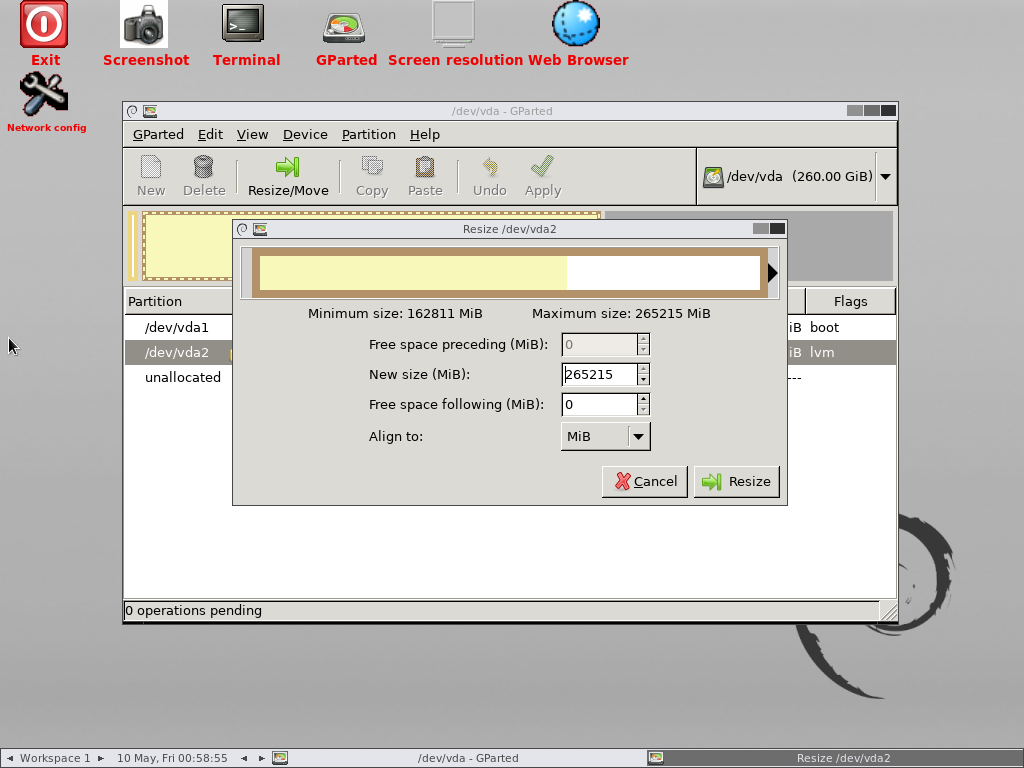1024x768 pixels.
Task: Open the Terminal desktop icon
Action: 244,25
